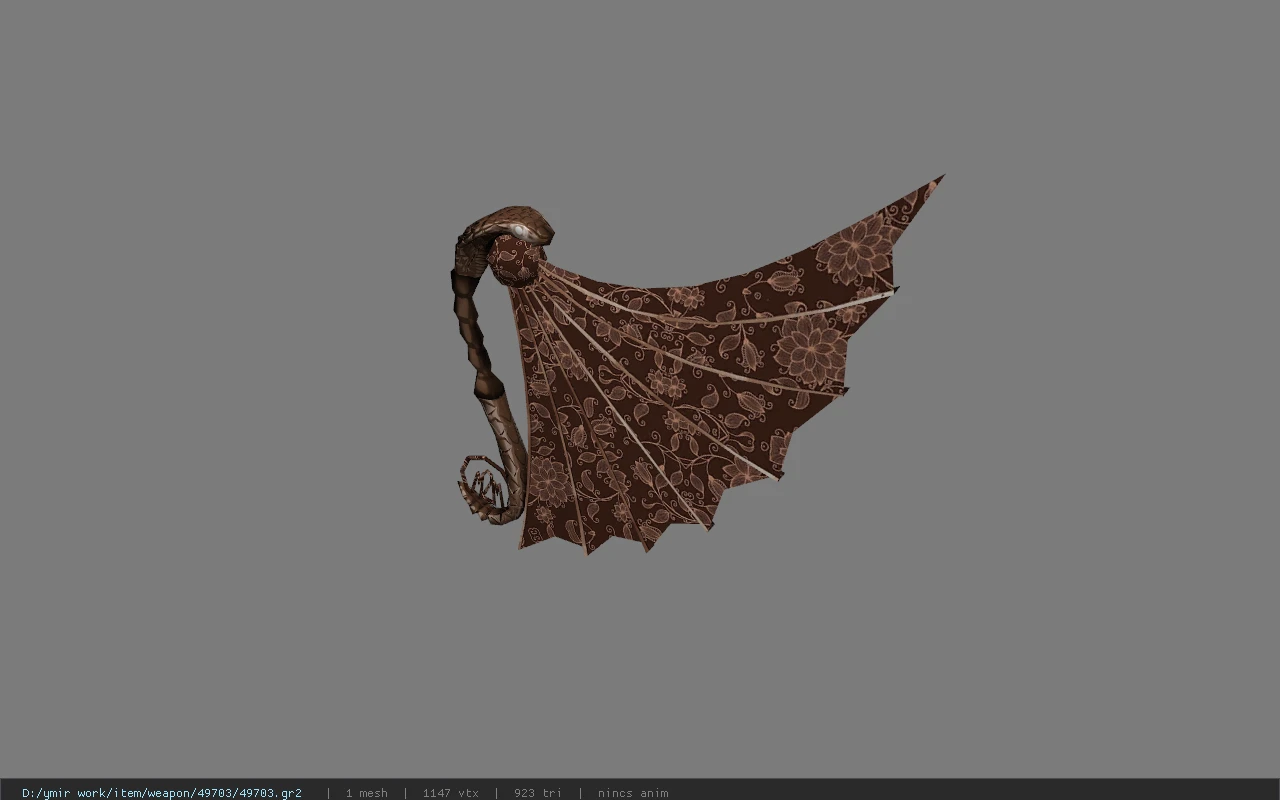
Task: Click the '1147 vtx' vertex count
Action: point(450,793)
